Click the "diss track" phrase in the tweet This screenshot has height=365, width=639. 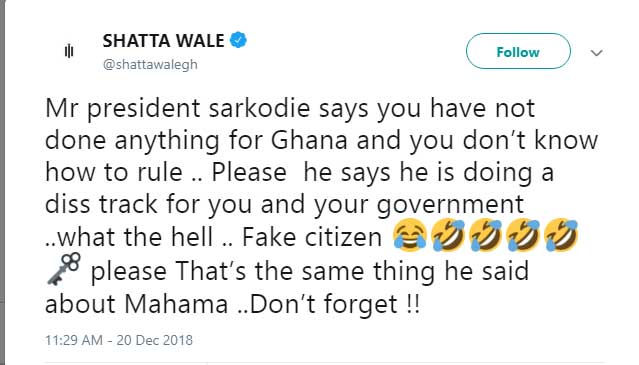coord(101,205)
